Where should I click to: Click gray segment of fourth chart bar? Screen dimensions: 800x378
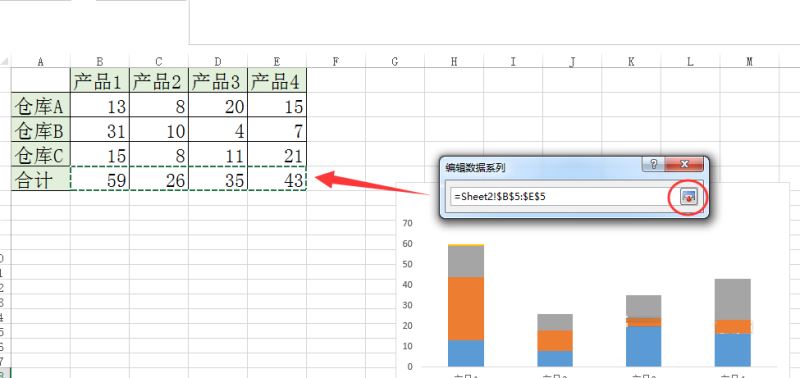pyautogui.click(x=732, y=299)
